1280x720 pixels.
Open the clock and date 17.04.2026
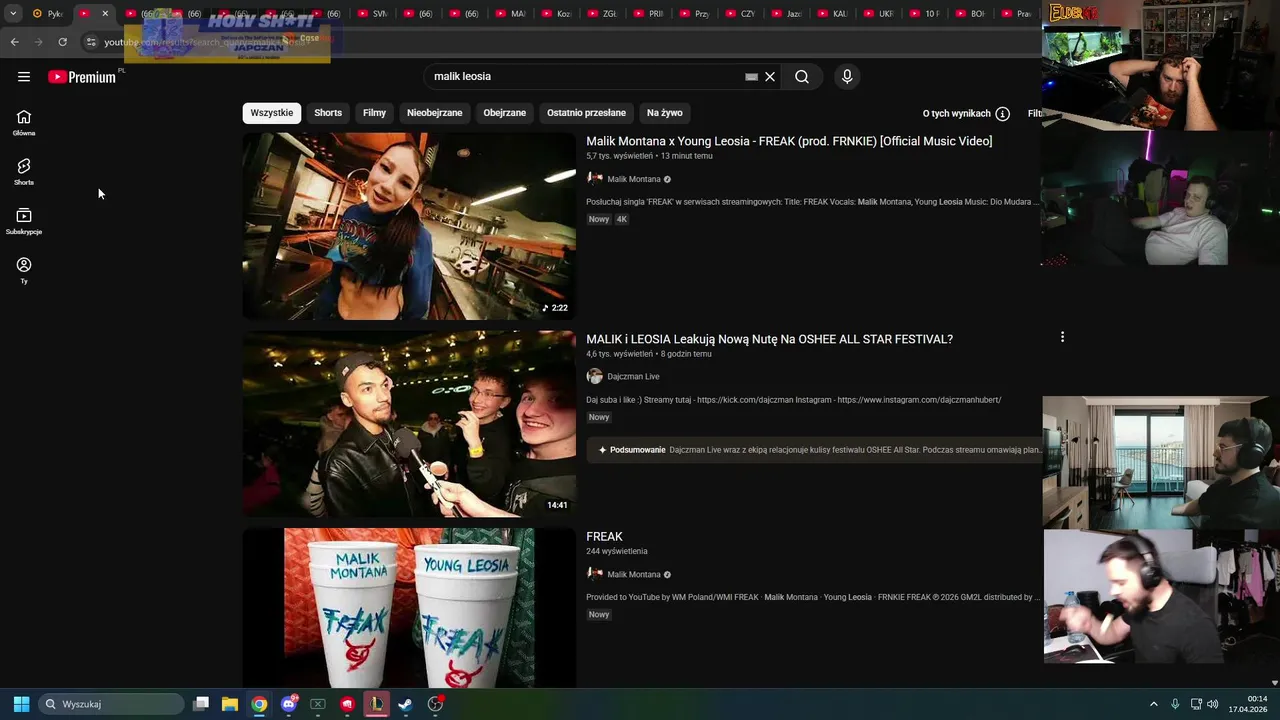coord(1247,704)
